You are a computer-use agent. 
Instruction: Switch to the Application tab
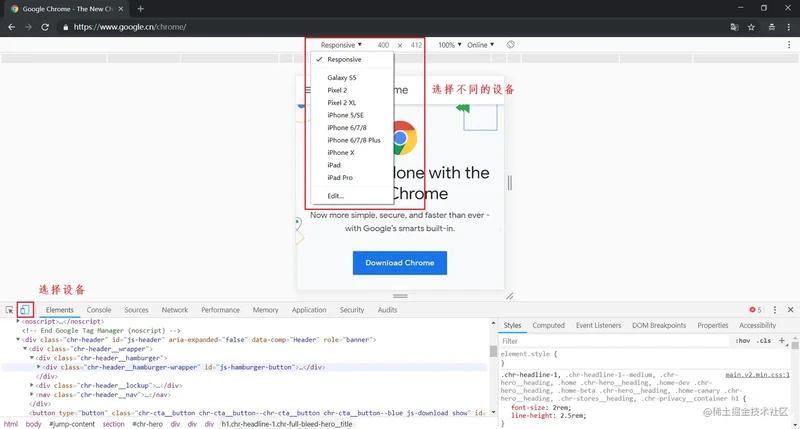pos(309,310)
